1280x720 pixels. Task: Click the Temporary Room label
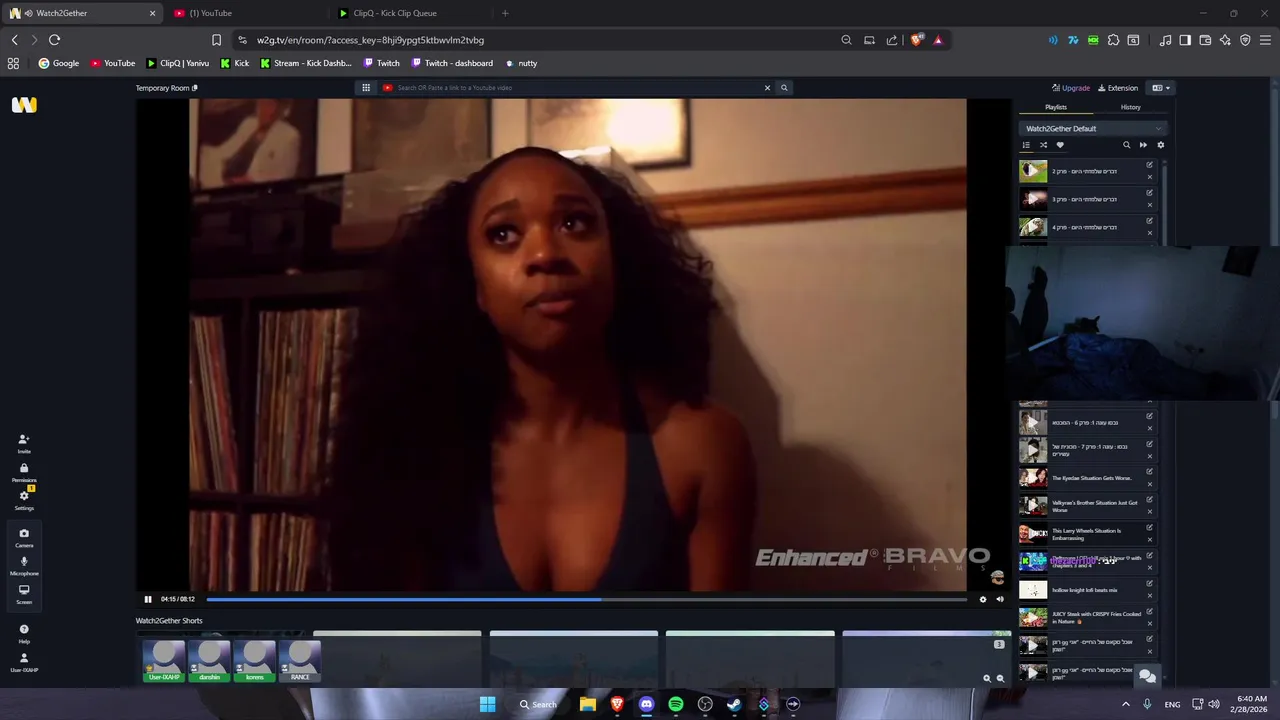163,88
